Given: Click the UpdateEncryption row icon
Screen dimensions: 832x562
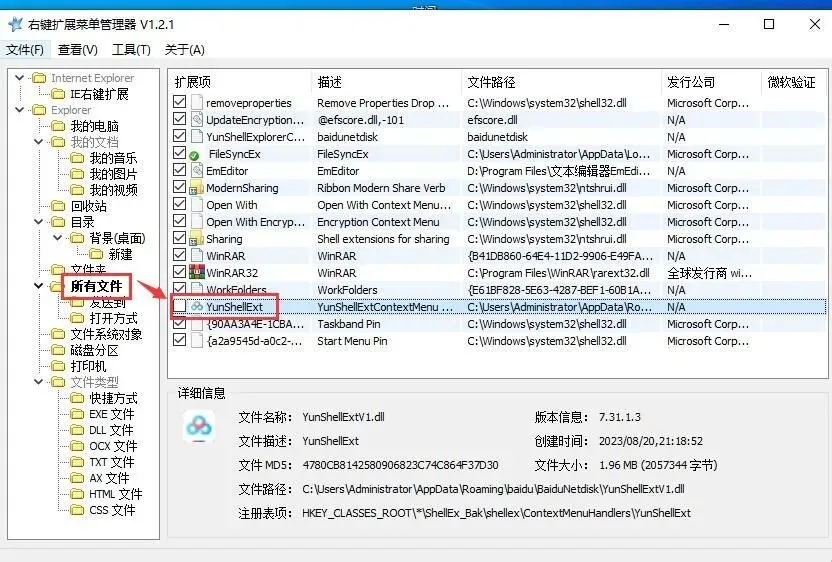Looking at the screenshot, I should click(x=197, y=119).
